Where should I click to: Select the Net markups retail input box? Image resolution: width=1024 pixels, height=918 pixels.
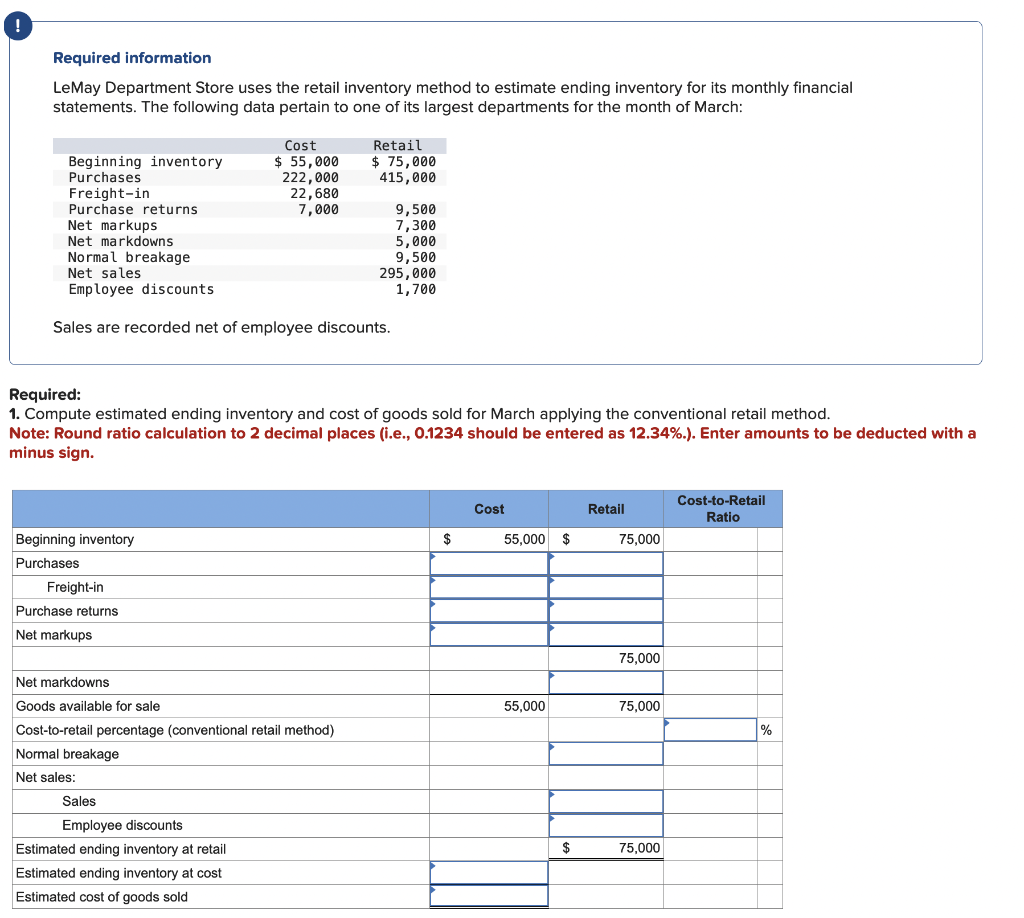click(x=605, y=634)
